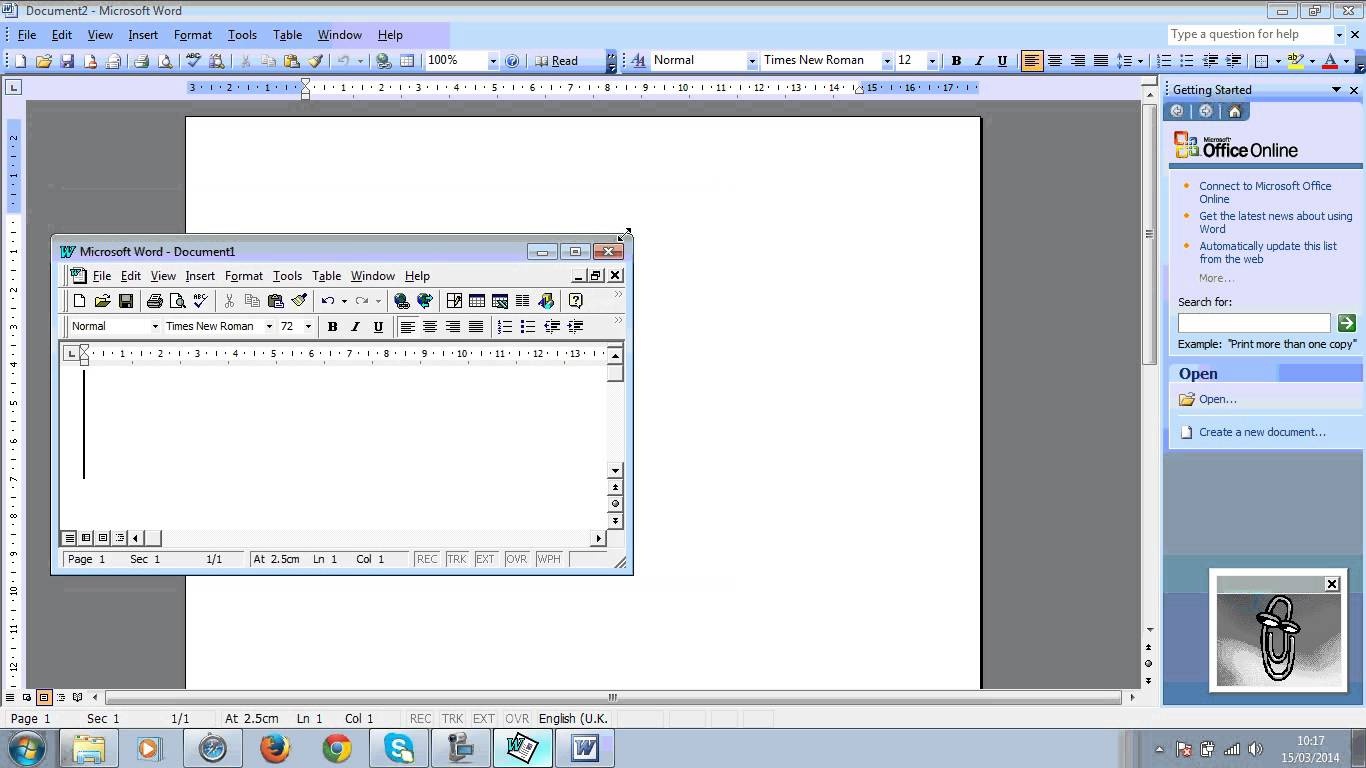
Task: Toggle OVR overtype mode in main status bar
Action: pyautogui.click(x=517, y=719)
